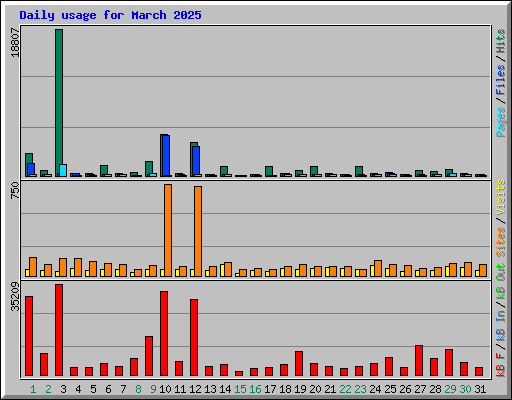Click day label 25 on the x-axis
Image resolution: width=512 pixels, height=400 pixels.
click(390, 389)
